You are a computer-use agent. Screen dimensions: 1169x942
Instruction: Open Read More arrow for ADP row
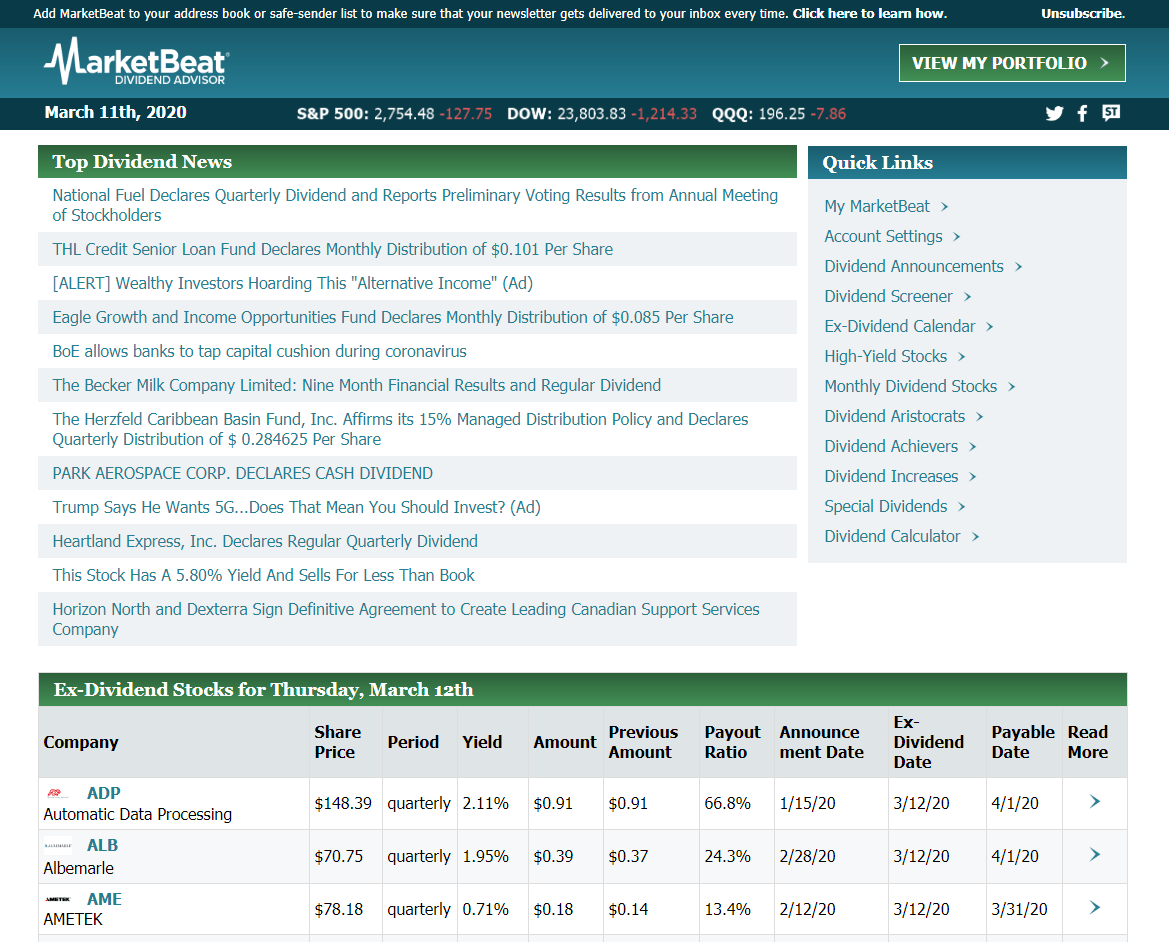click(x=1094, y=802)
